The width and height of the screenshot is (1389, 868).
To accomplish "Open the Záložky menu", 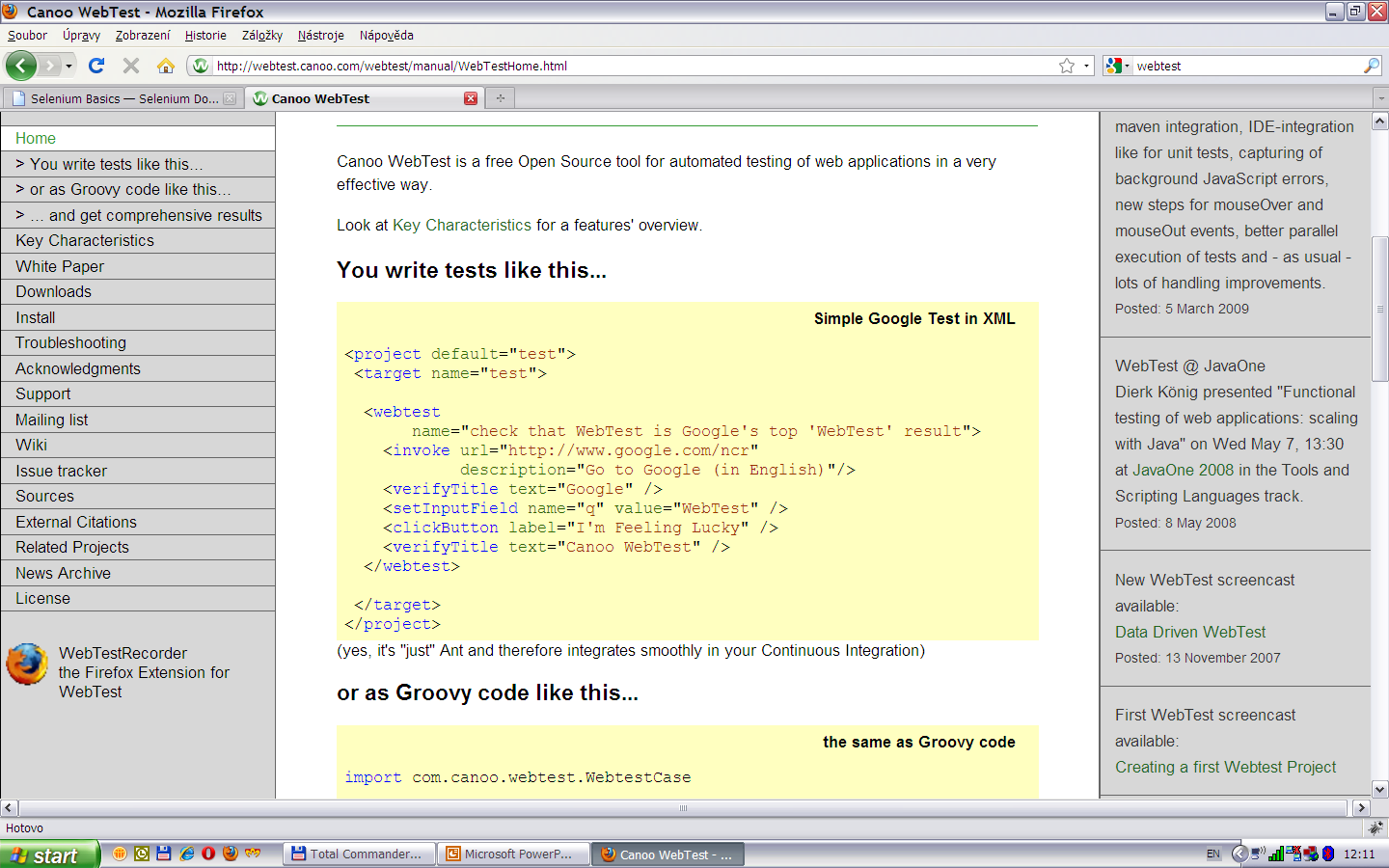I will click(262, 36).
